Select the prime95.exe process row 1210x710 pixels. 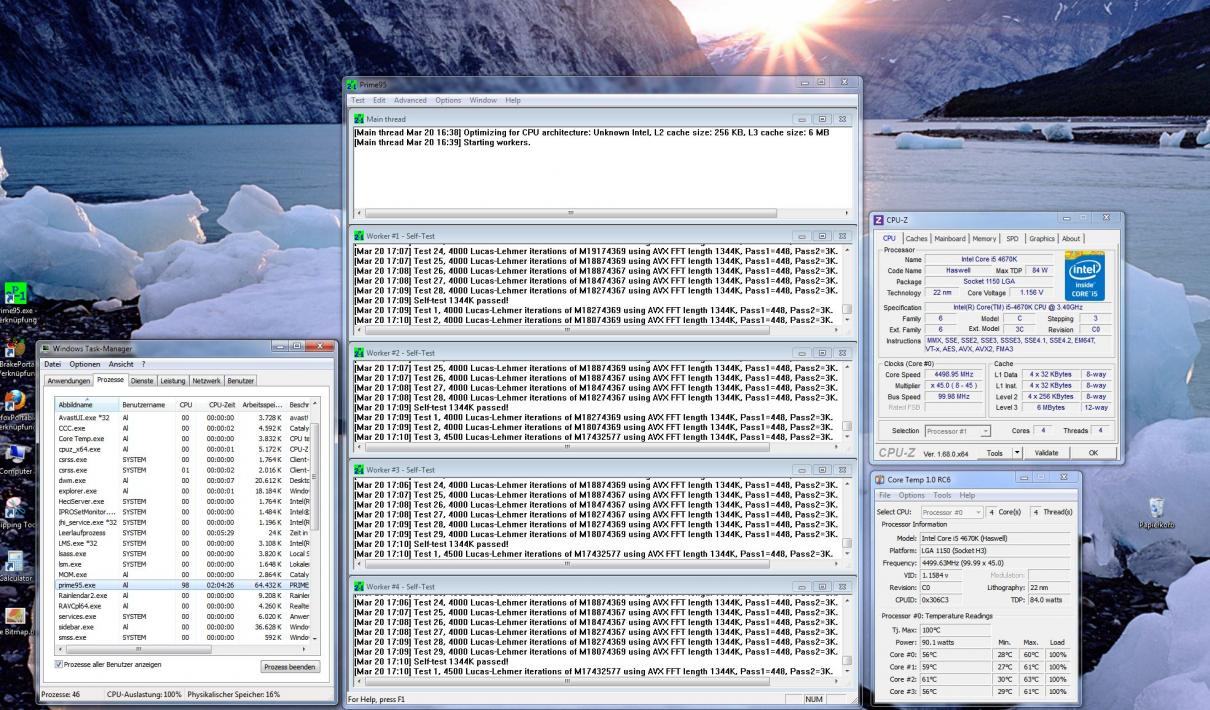(183, 585)
